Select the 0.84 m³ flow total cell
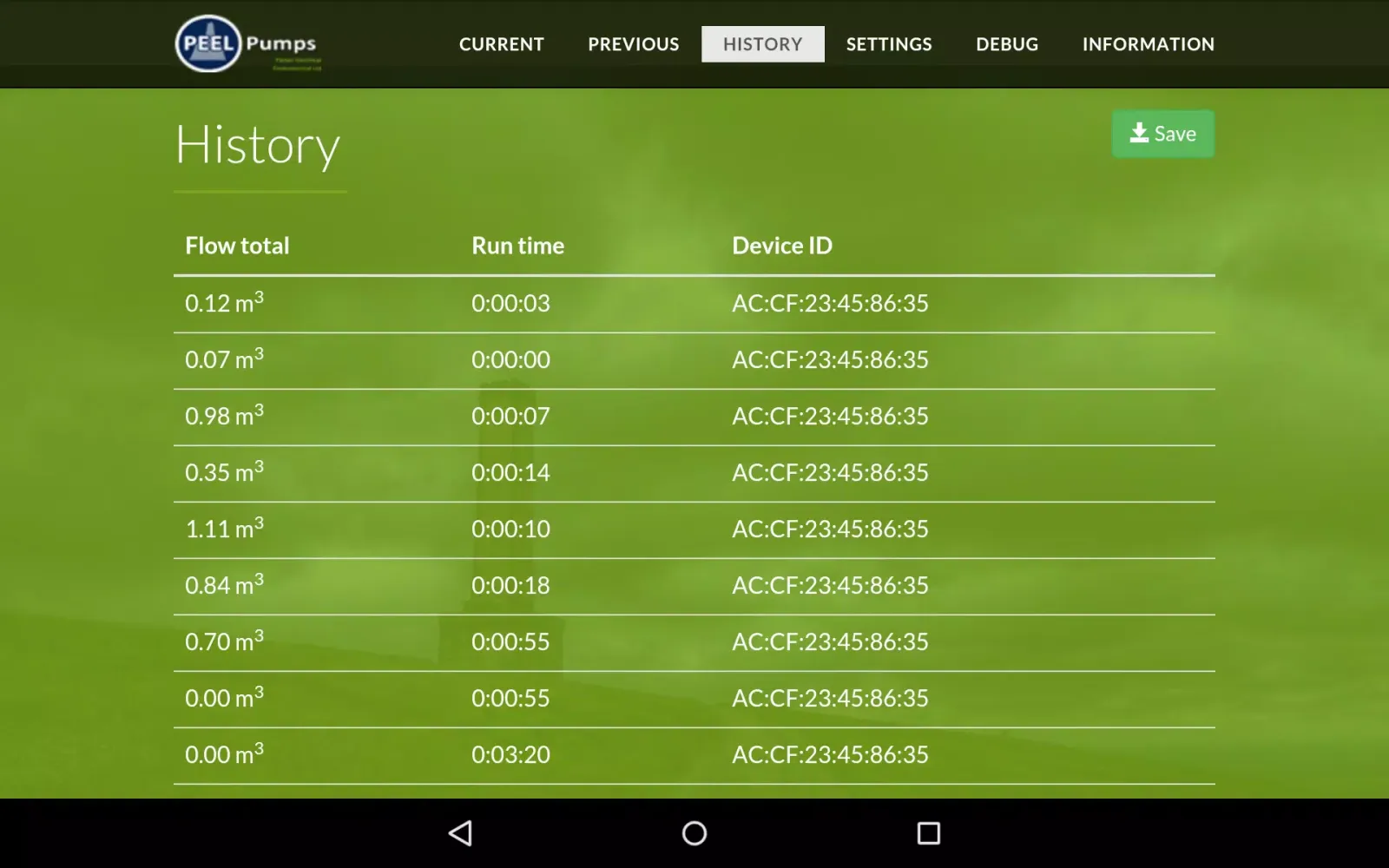 (x=224, y=584)
